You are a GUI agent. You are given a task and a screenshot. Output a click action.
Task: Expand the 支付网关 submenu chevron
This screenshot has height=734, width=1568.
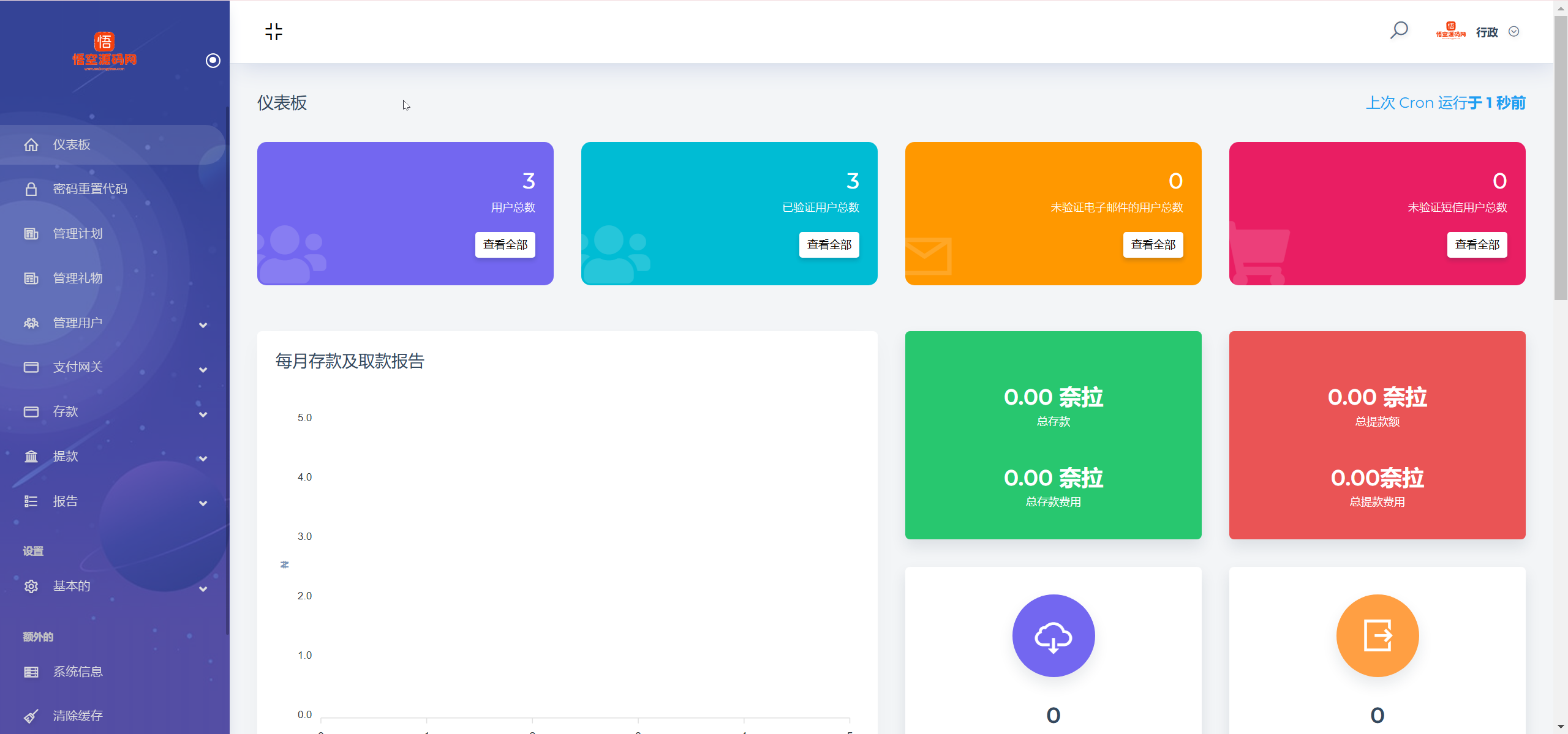tap(203, 370)
